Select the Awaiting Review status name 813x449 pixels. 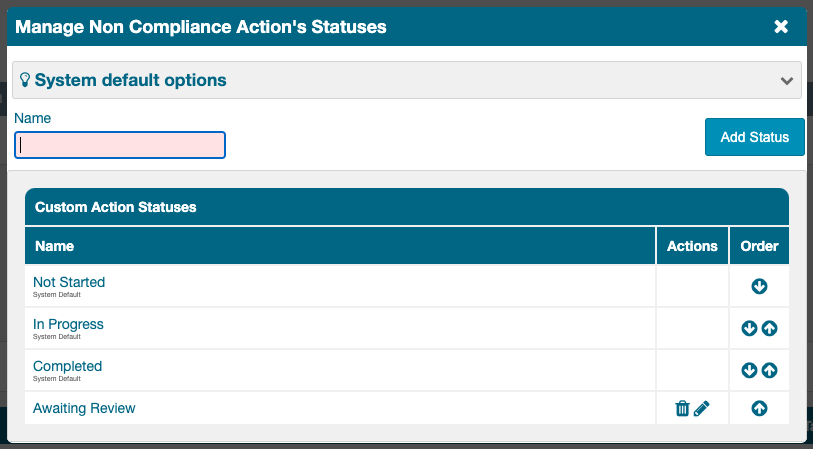click(x=84, y=408)
